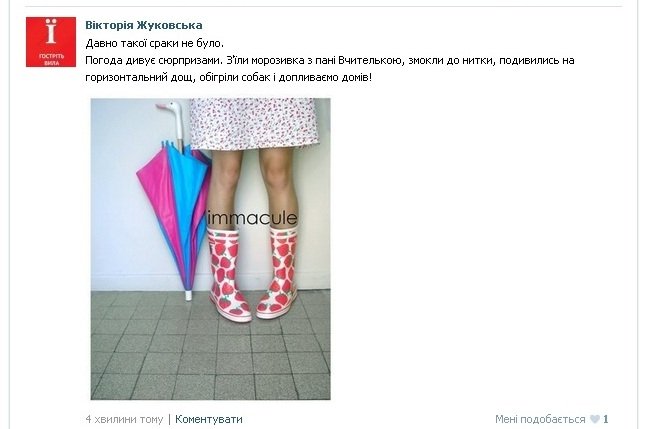Click the Коментувати link
The width and height of the screenshot is (645, 429).
pos(209,419)
